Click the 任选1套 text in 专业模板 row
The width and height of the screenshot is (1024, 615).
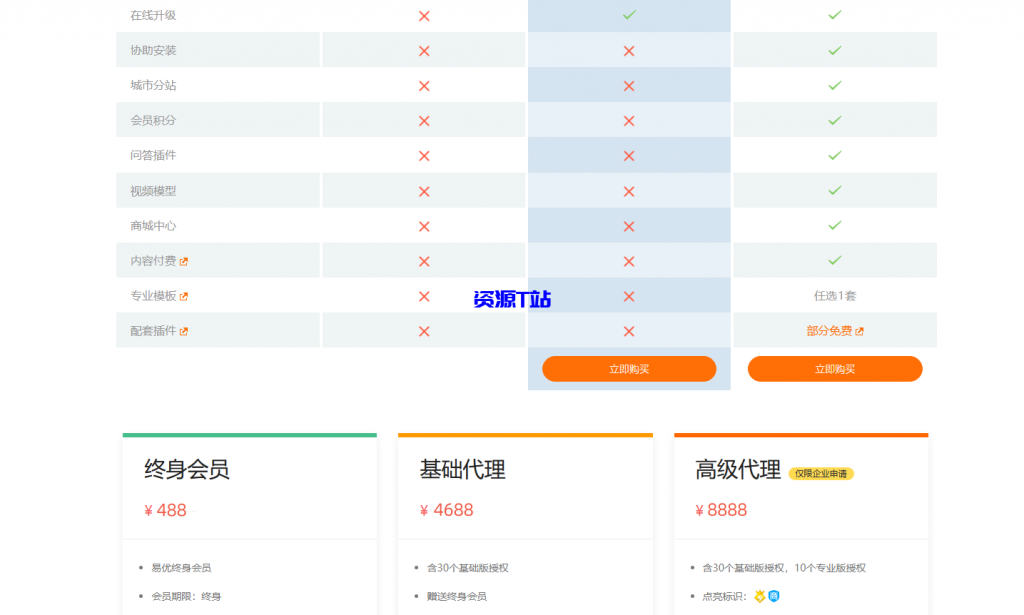pos(835,296)
